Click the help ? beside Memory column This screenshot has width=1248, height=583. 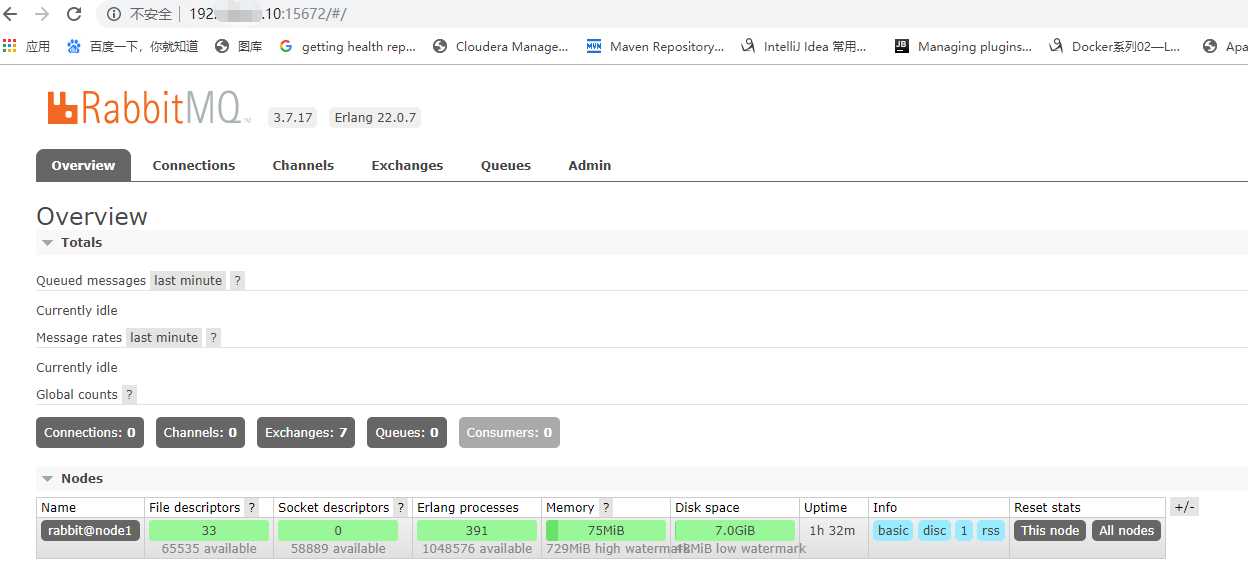[x=606, y=508]
